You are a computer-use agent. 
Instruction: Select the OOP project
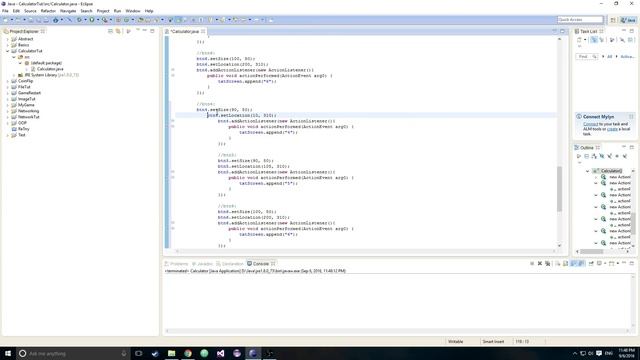tap(22, 123)
